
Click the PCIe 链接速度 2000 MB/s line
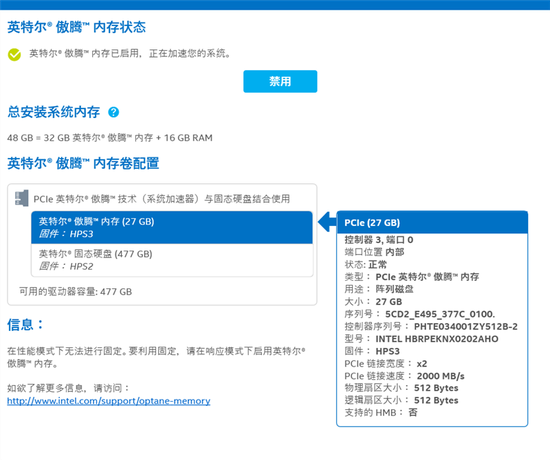coord(404,376)
